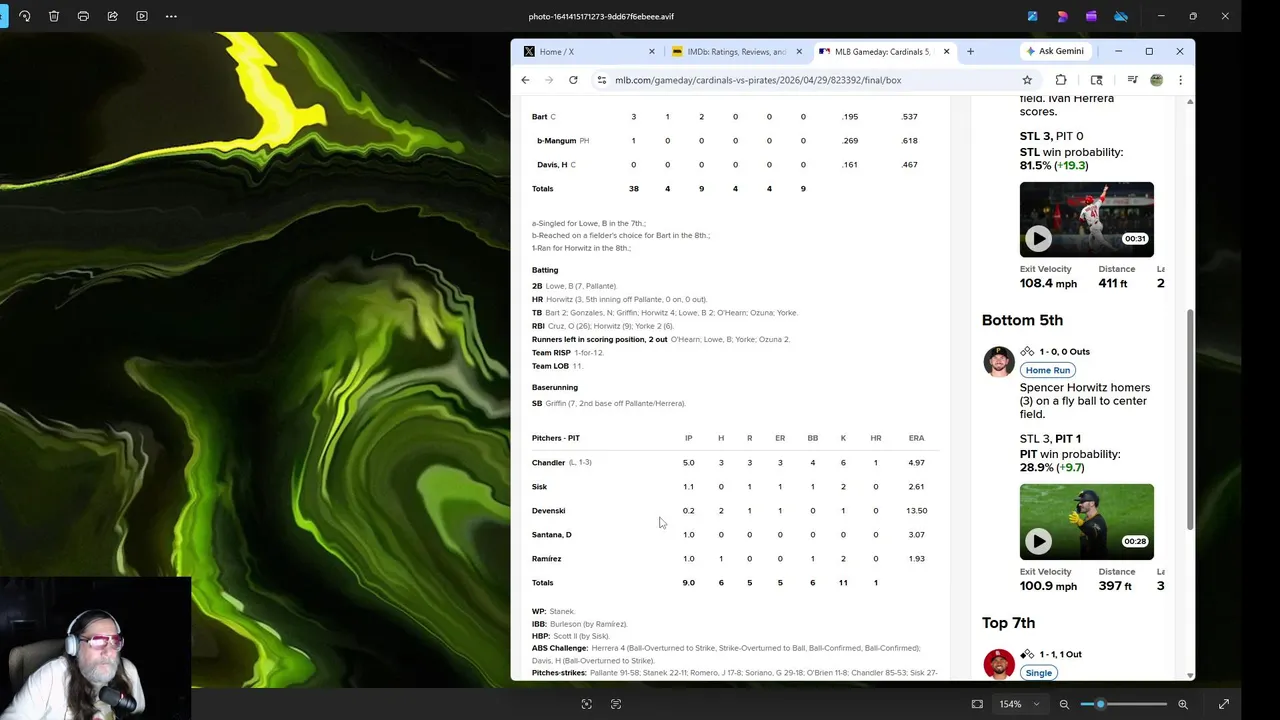
Task: Open the Photos See more menu
Action: 171,16
